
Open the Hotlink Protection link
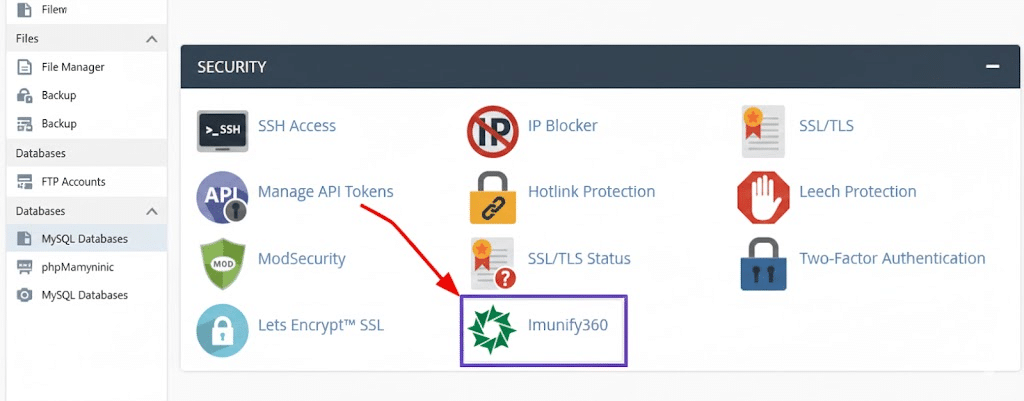tap(592, 191)
